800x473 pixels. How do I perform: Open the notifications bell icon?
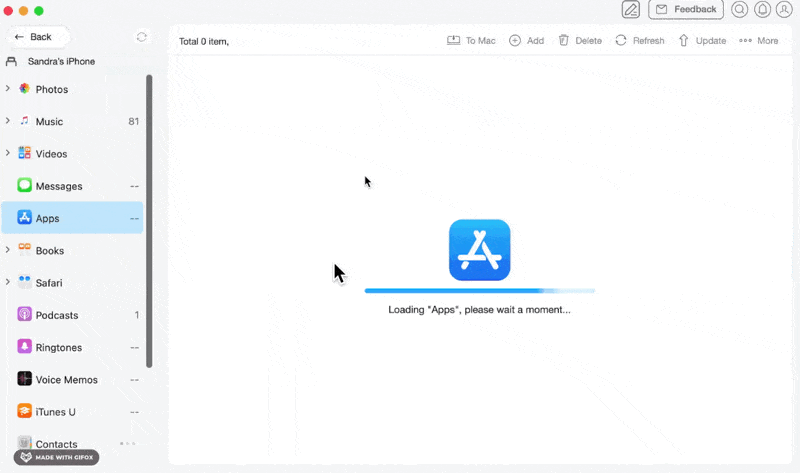[x=762, y=9]
